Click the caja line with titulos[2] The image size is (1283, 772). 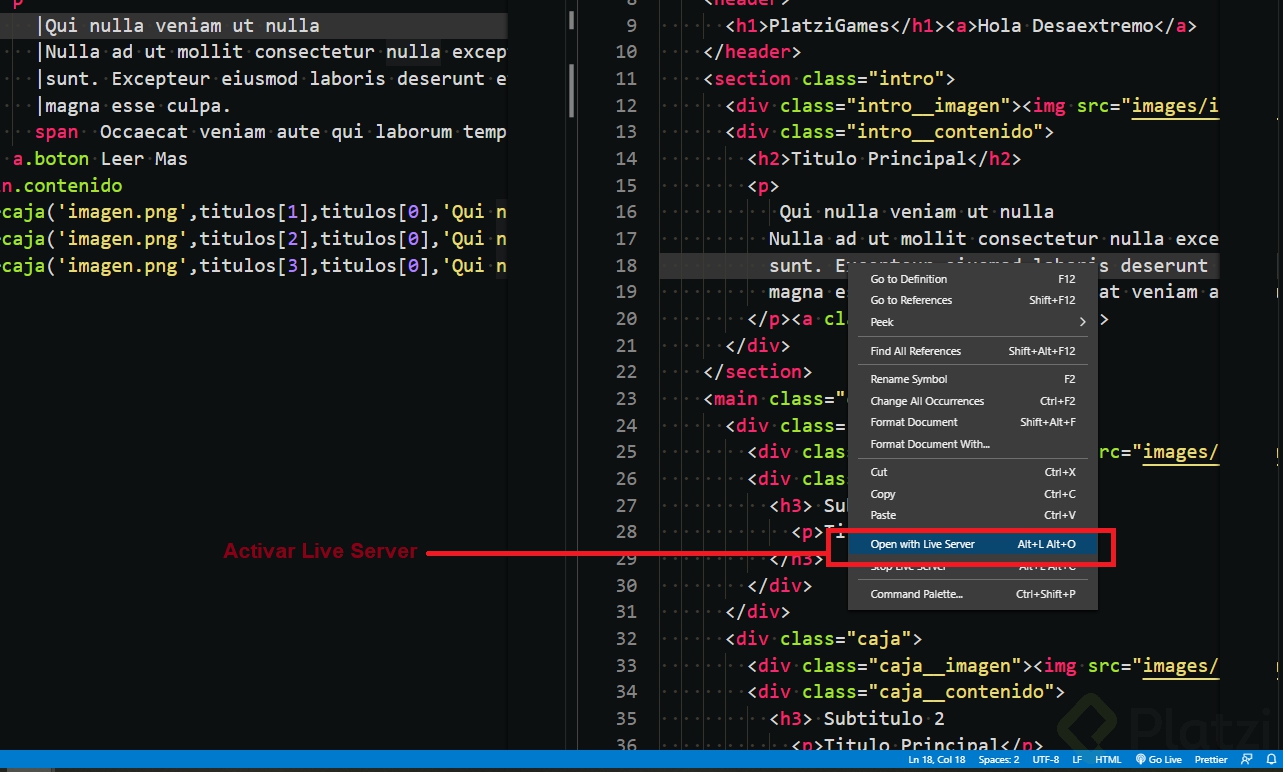click(254, 238)
